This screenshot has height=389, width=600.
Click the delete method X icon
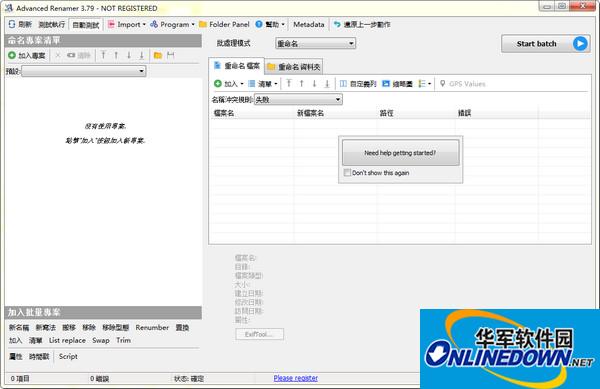58,55
